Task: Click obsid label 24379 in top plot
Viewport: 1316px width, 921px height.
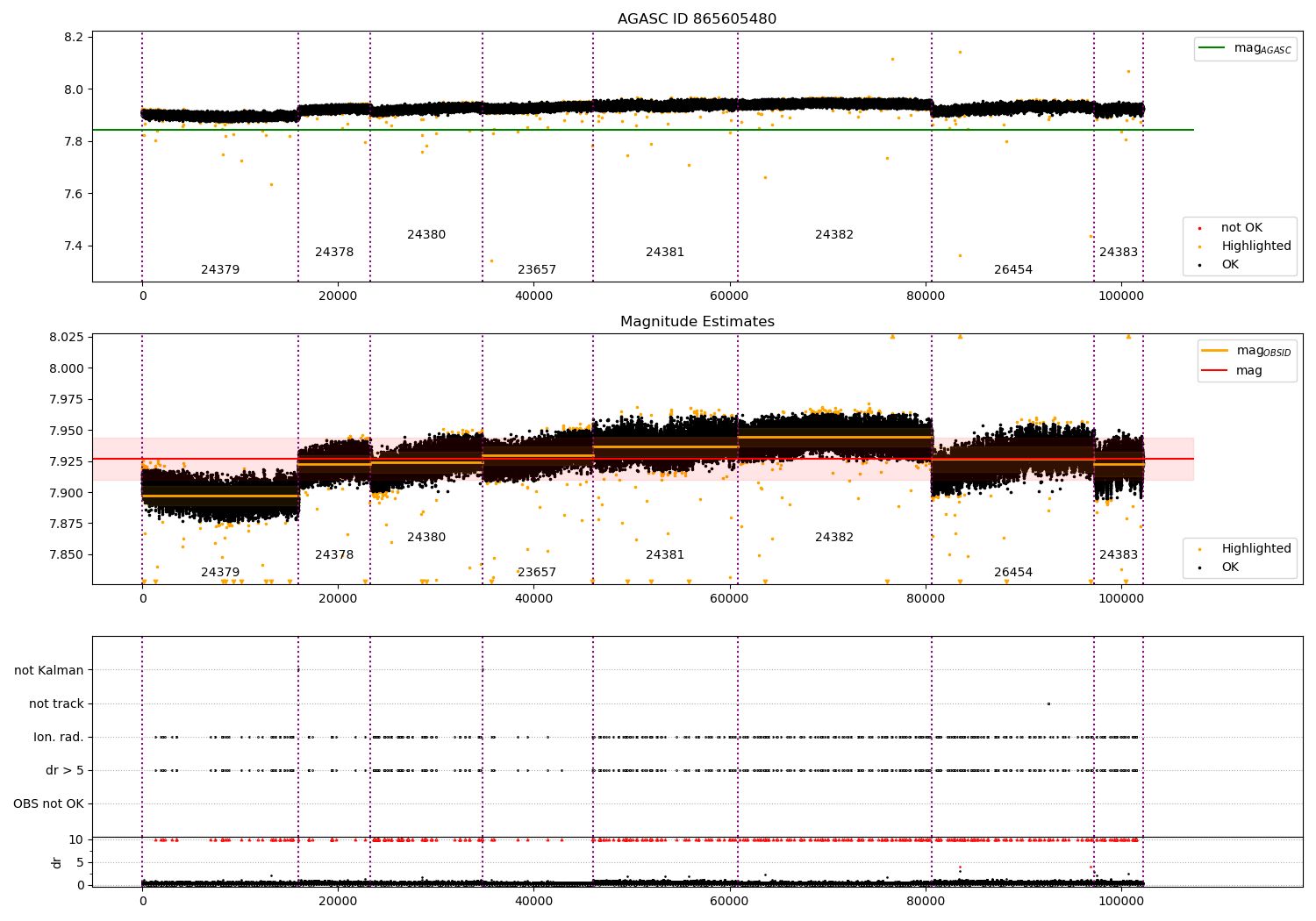Action: [220, 270]
